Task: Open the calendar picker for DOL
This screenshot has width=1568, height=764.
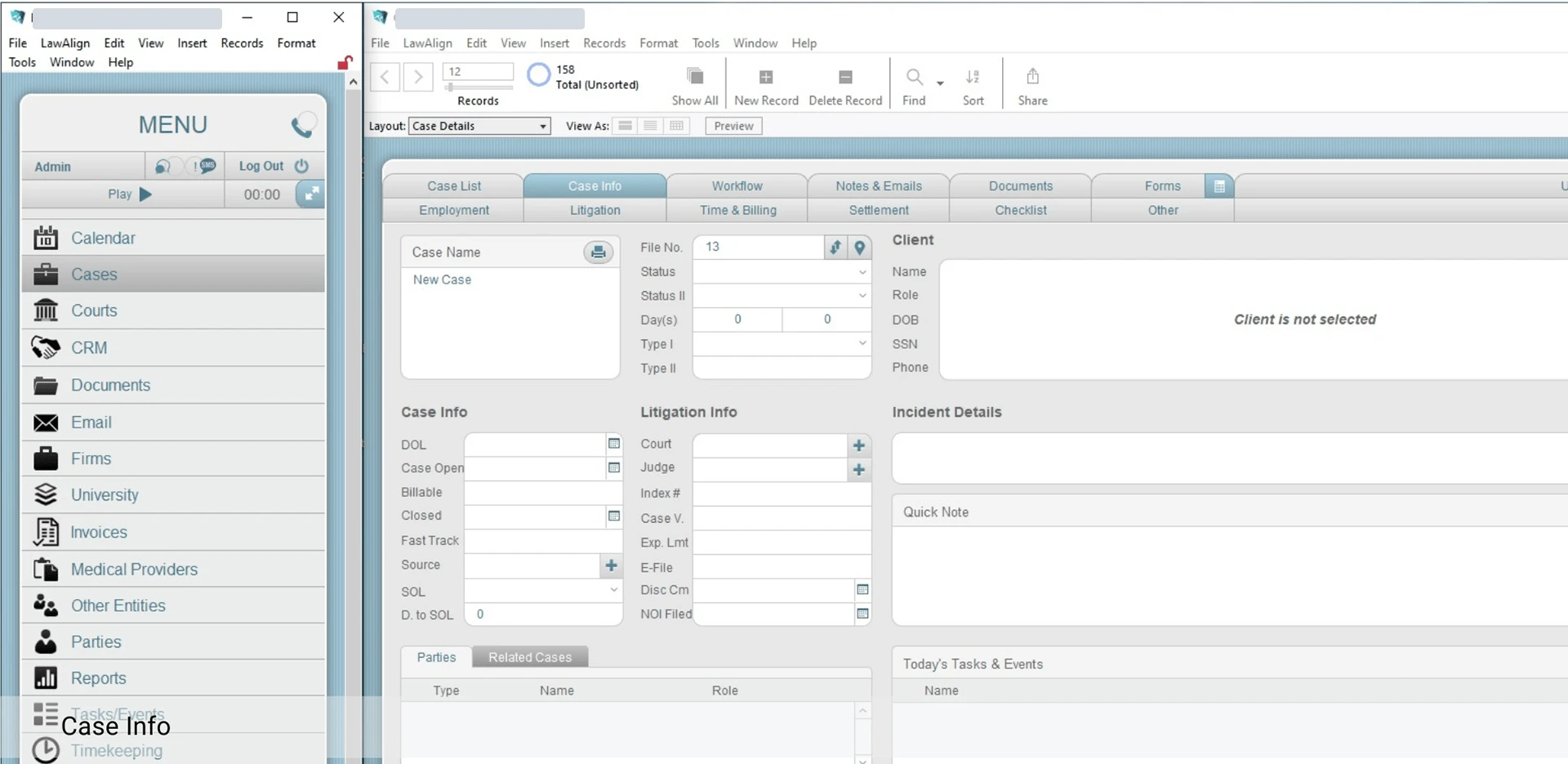Action: 614,444
